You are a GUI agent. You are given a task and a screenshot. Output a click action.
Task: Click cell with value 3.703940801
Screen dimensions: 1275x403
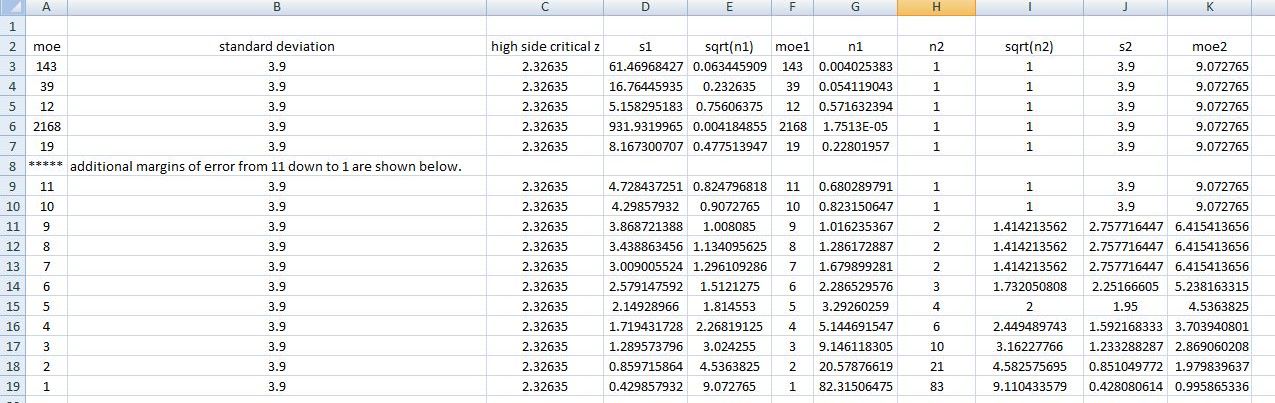point(1210,326)
